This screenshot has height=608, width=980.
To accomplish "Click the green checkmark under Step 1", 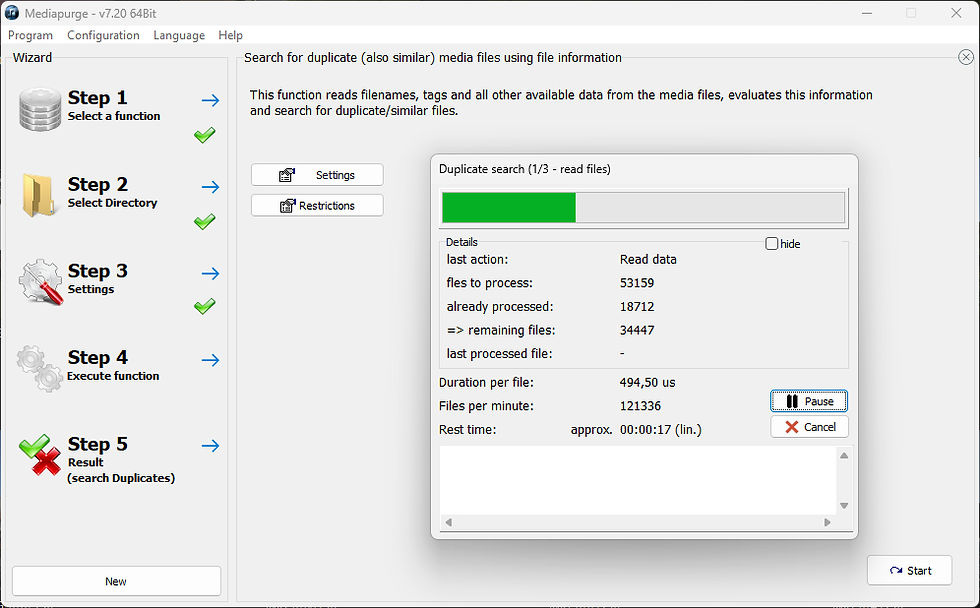I will (204, 134).
